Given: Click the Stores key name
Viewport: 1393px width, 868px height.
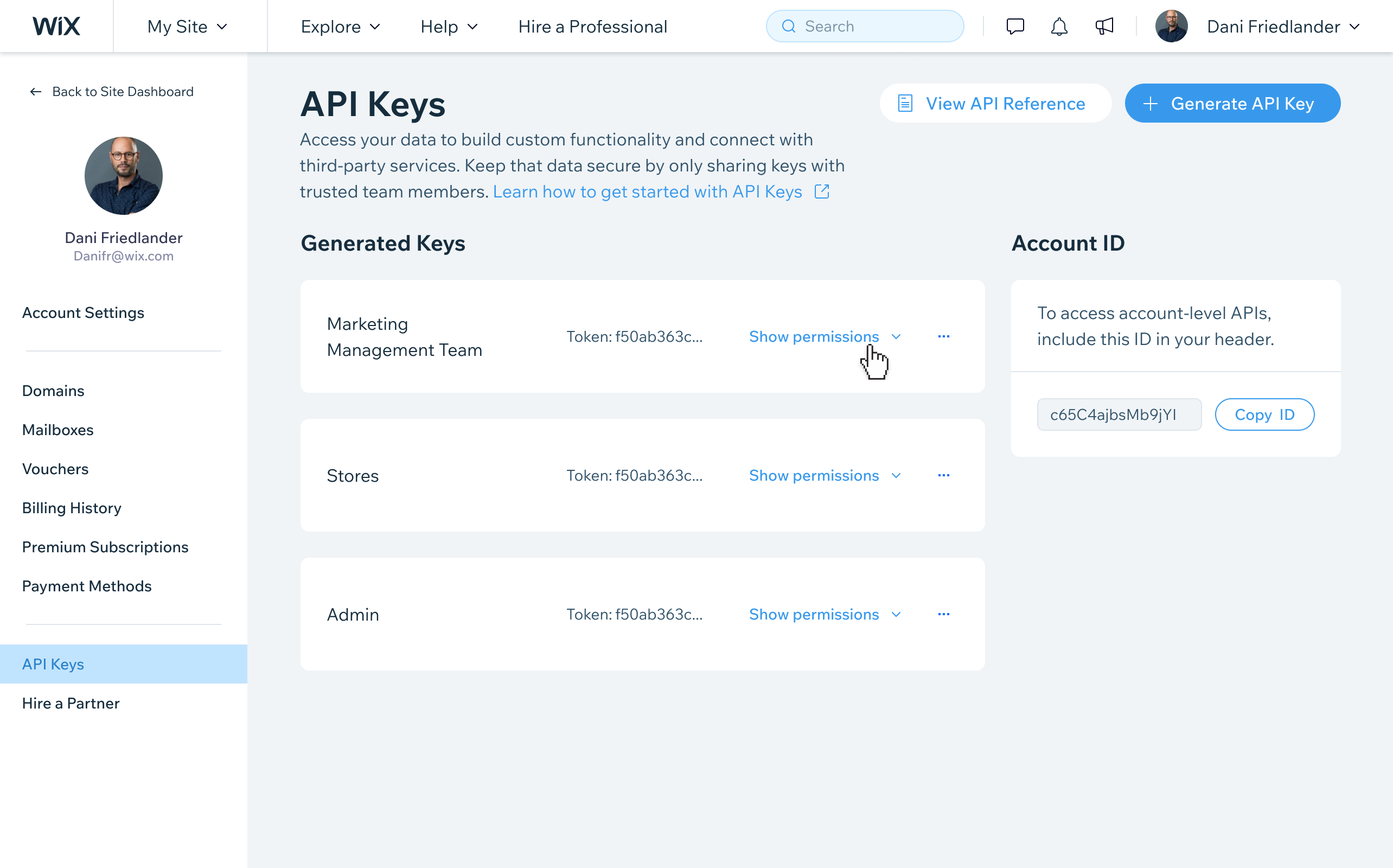Looking at the screenshot, I should (353, 476).
